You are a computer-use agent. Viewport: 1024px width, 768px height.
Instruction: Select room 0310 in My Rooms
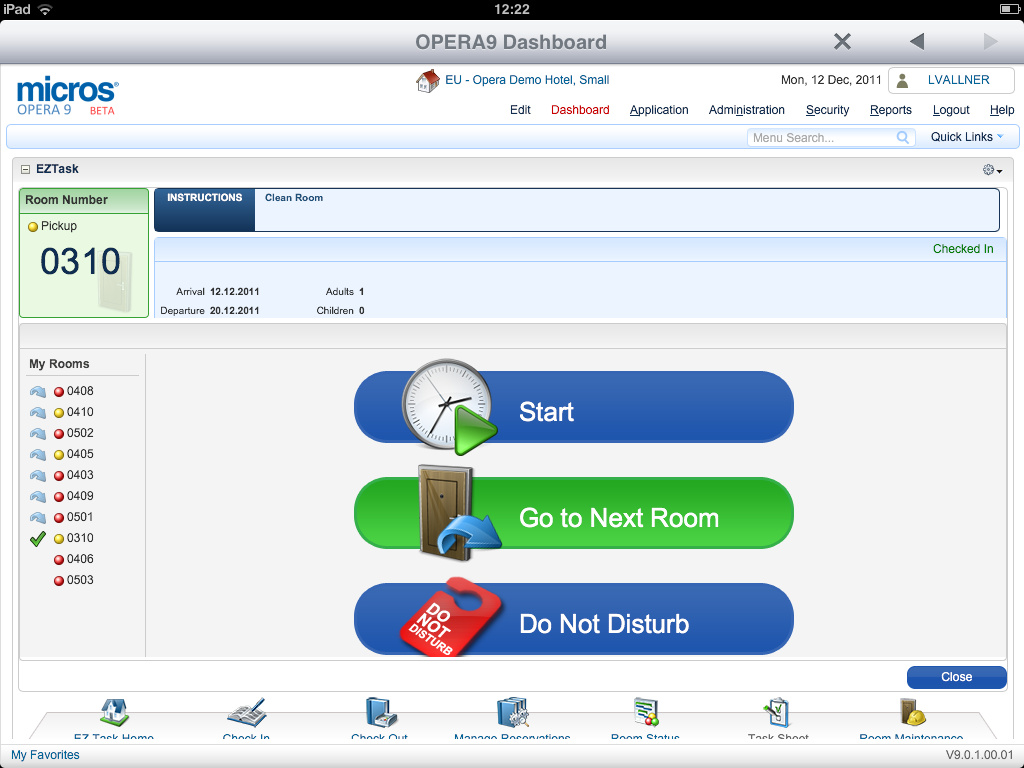pos(80,537)
